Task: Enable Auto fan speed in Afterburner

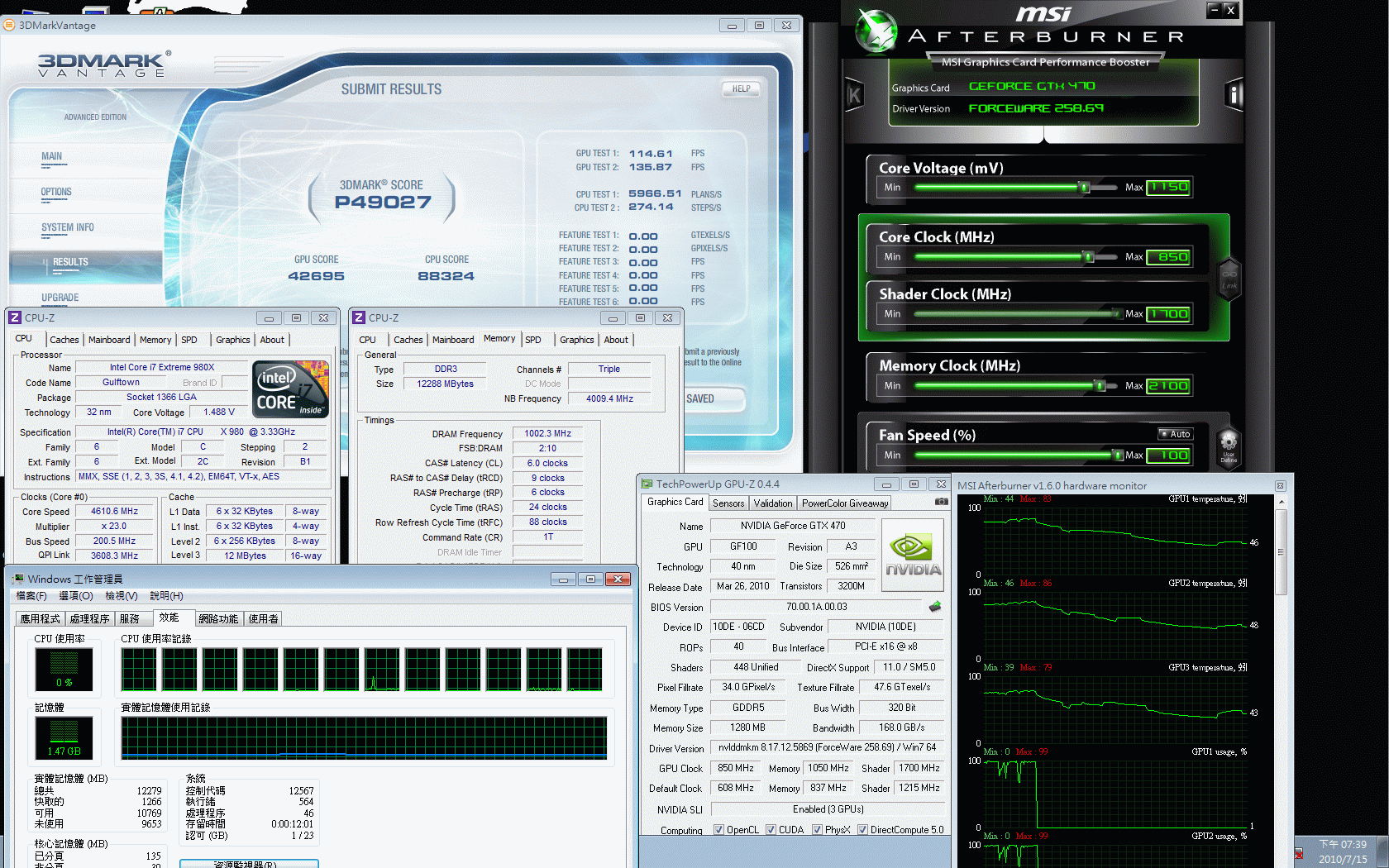Action: (x=1175, y=434)
